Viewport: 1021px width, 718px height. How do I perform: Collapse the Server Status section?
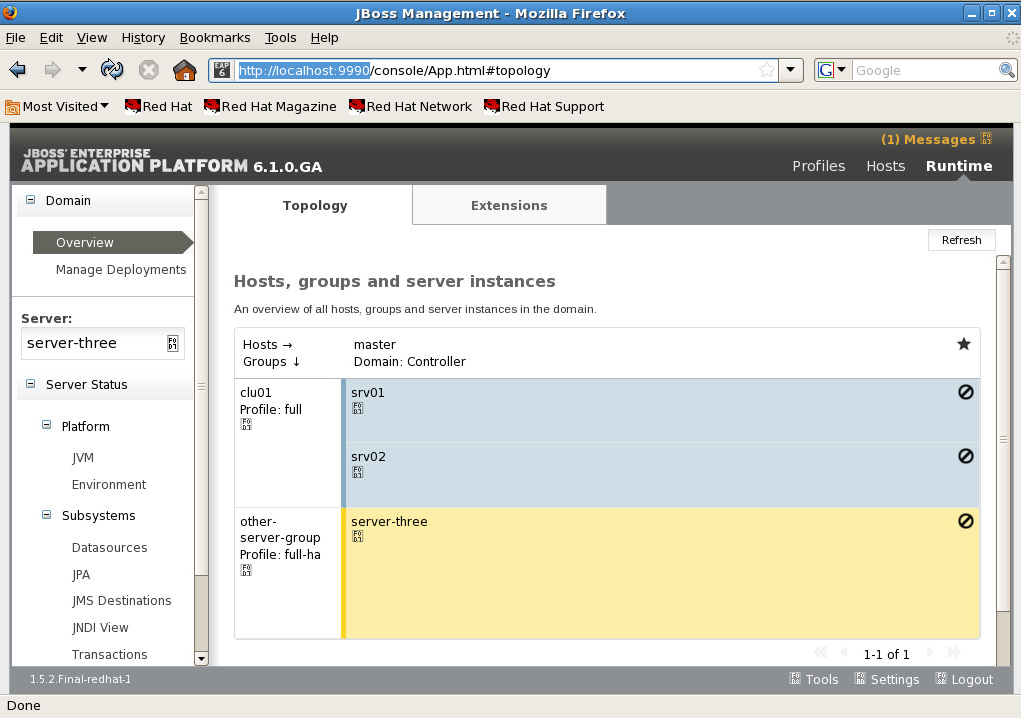click(31, 383)
